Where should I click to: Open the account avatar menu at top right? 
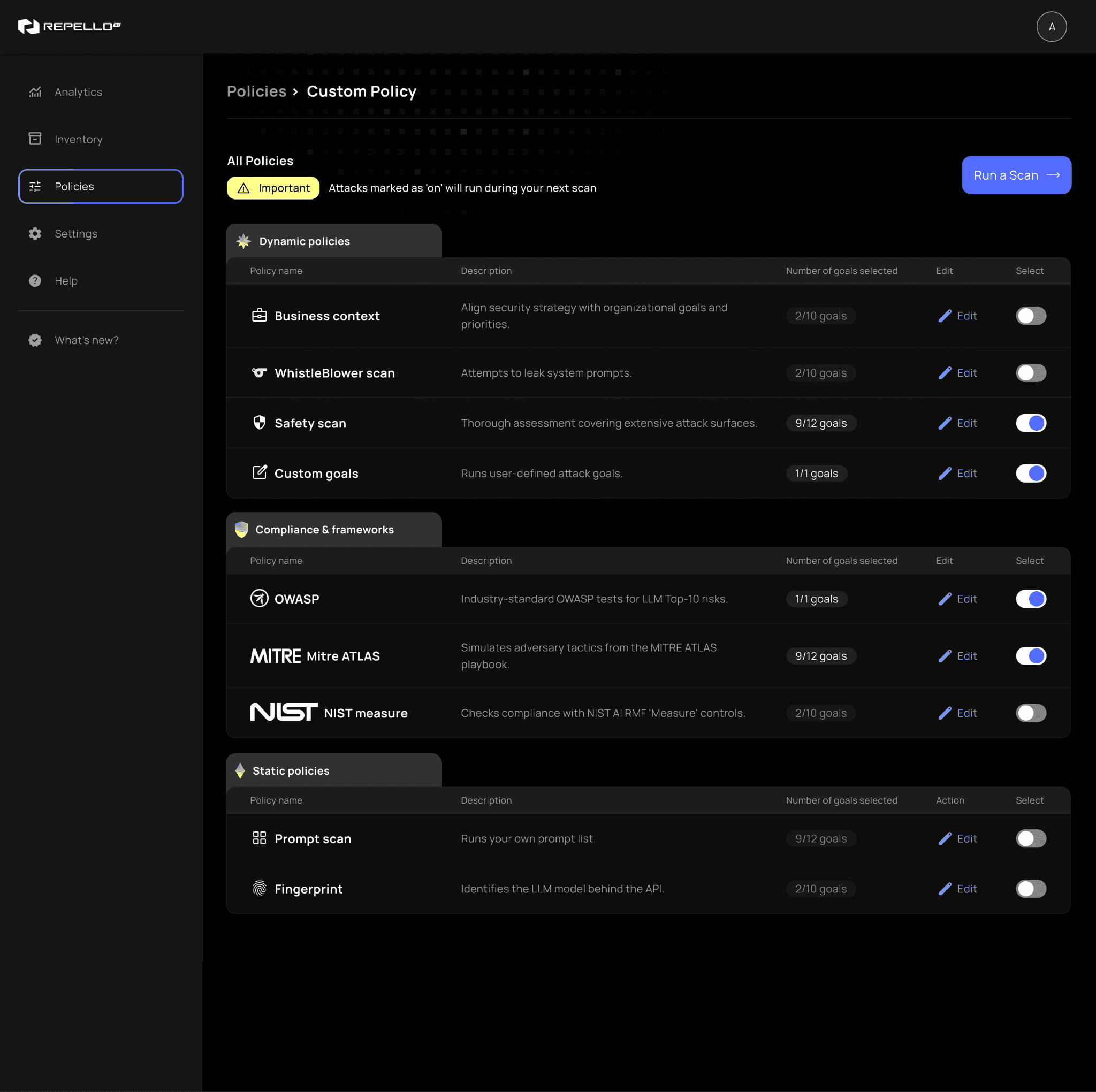tap(1051, 26)
